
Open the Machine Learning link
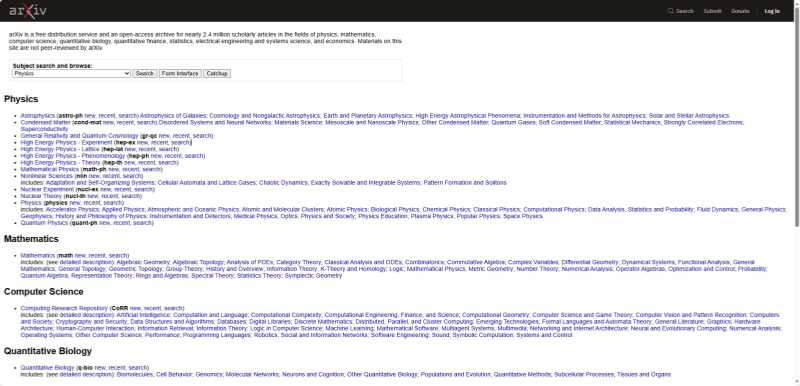[349, 328]
